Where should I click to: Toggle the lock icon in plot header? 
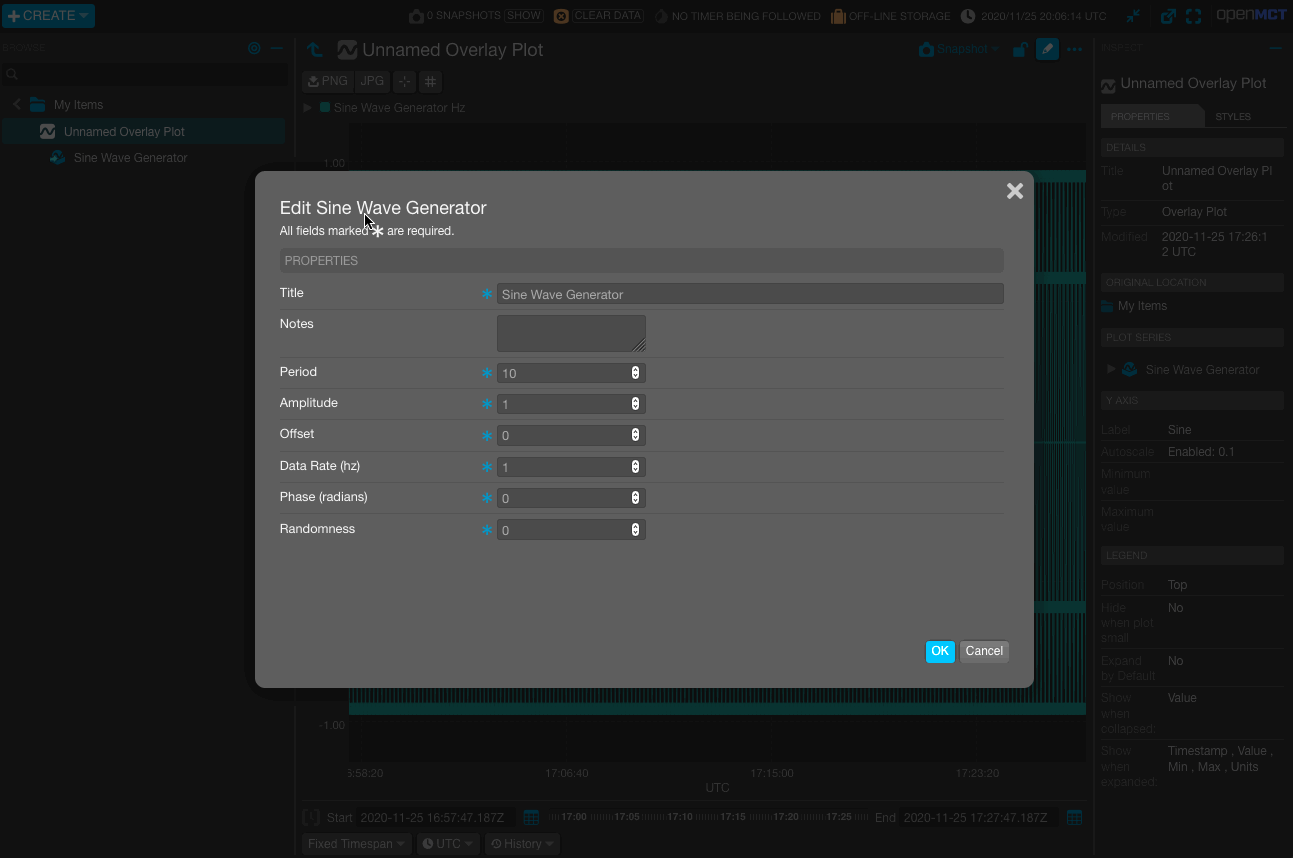[x=1020, y=49]
